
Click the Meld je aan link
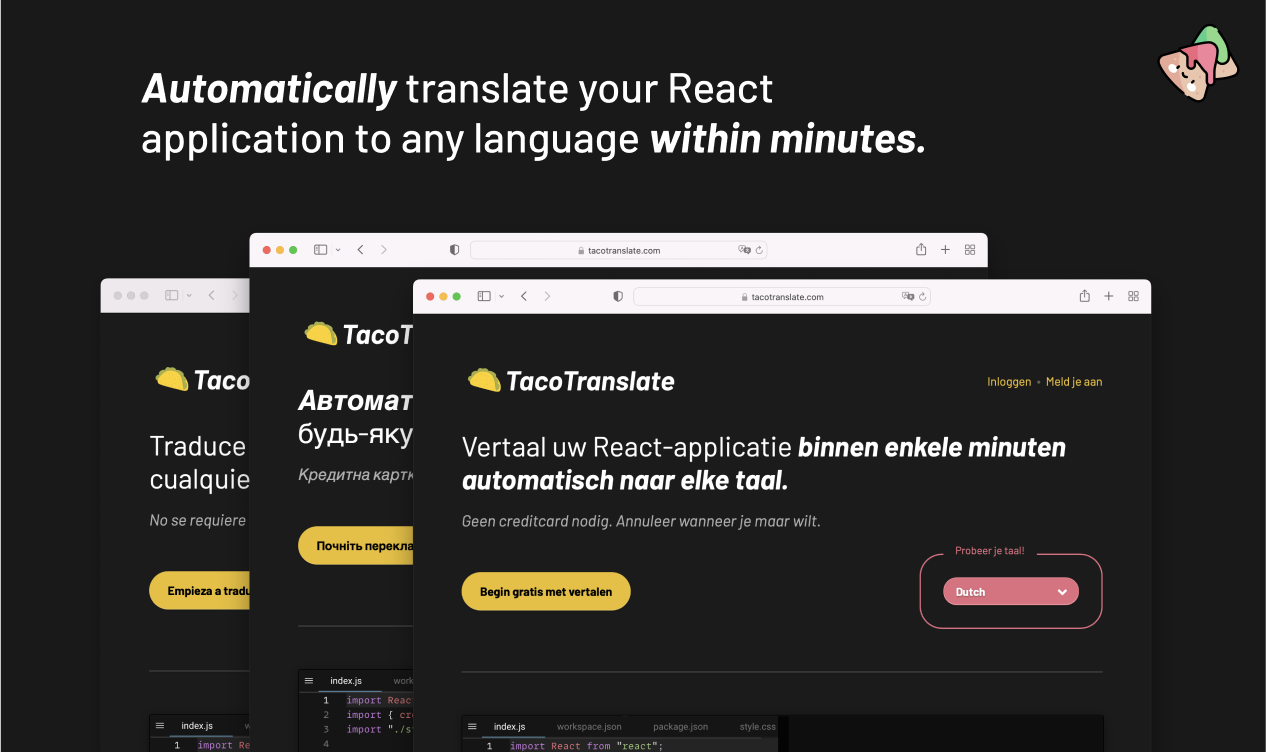tap(1074, 382)
